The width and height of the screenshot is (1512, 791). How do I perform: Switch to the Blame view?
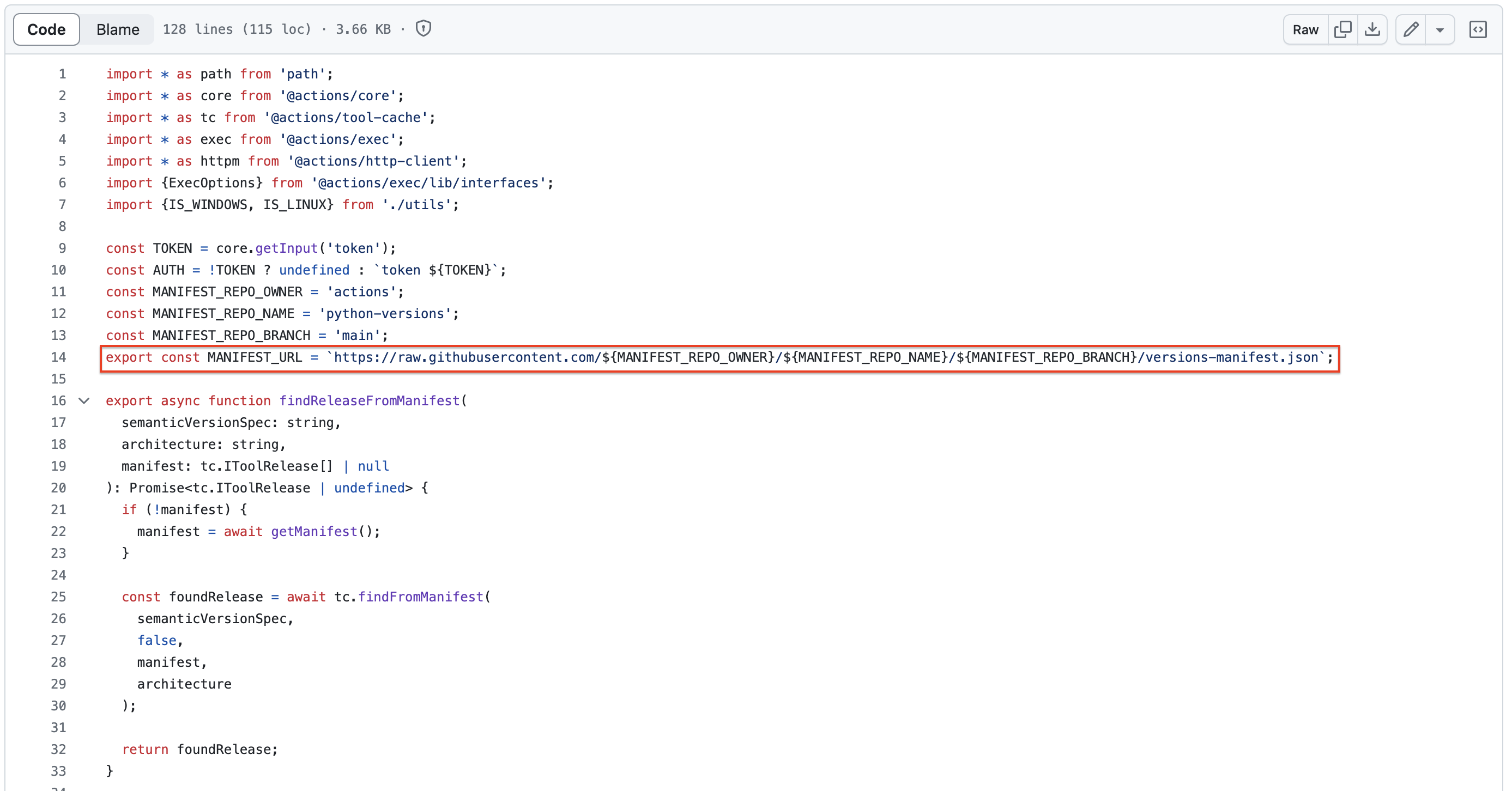pyautogui.click(x=117, y=29)
